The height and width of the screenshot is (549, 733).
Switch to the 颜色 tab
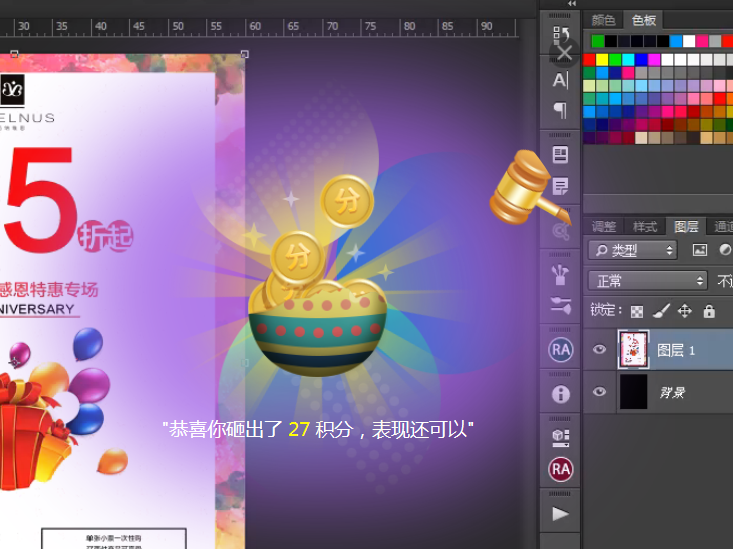[603, 20]
